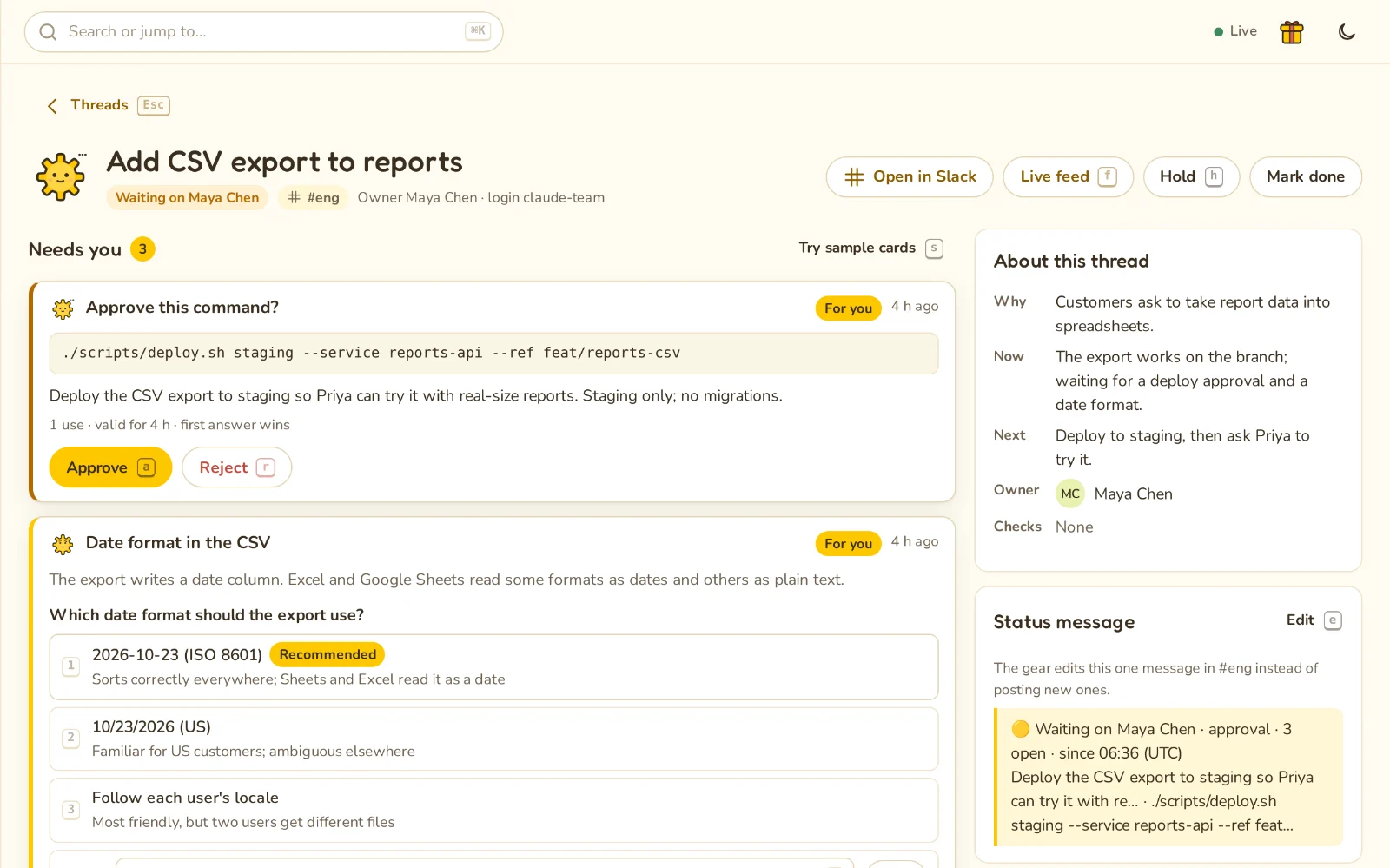Click the gear icon on the Date format card
1390x868 pixels.
63,544
